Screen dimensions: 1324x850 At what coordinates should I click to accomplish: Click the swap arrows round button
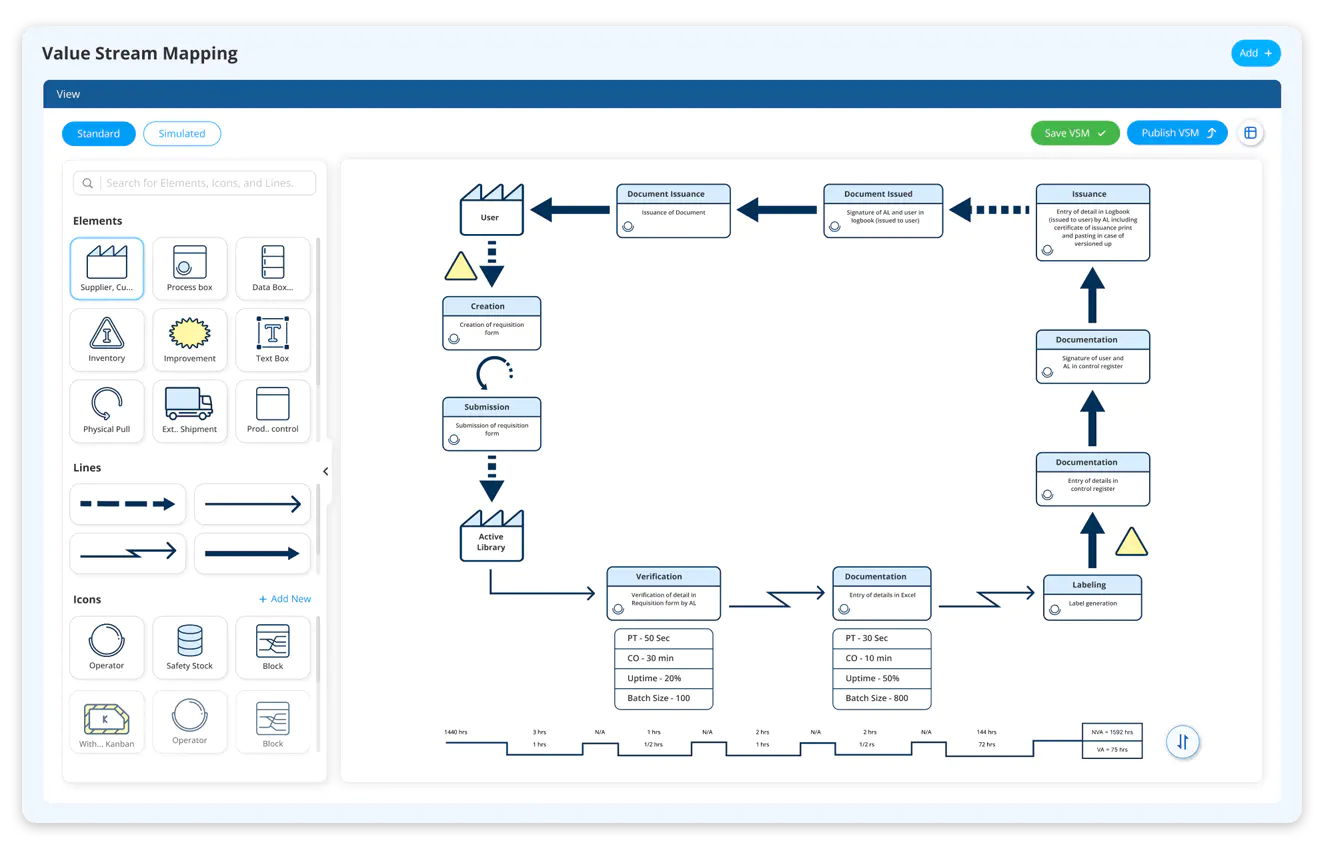coord(1183,742)
